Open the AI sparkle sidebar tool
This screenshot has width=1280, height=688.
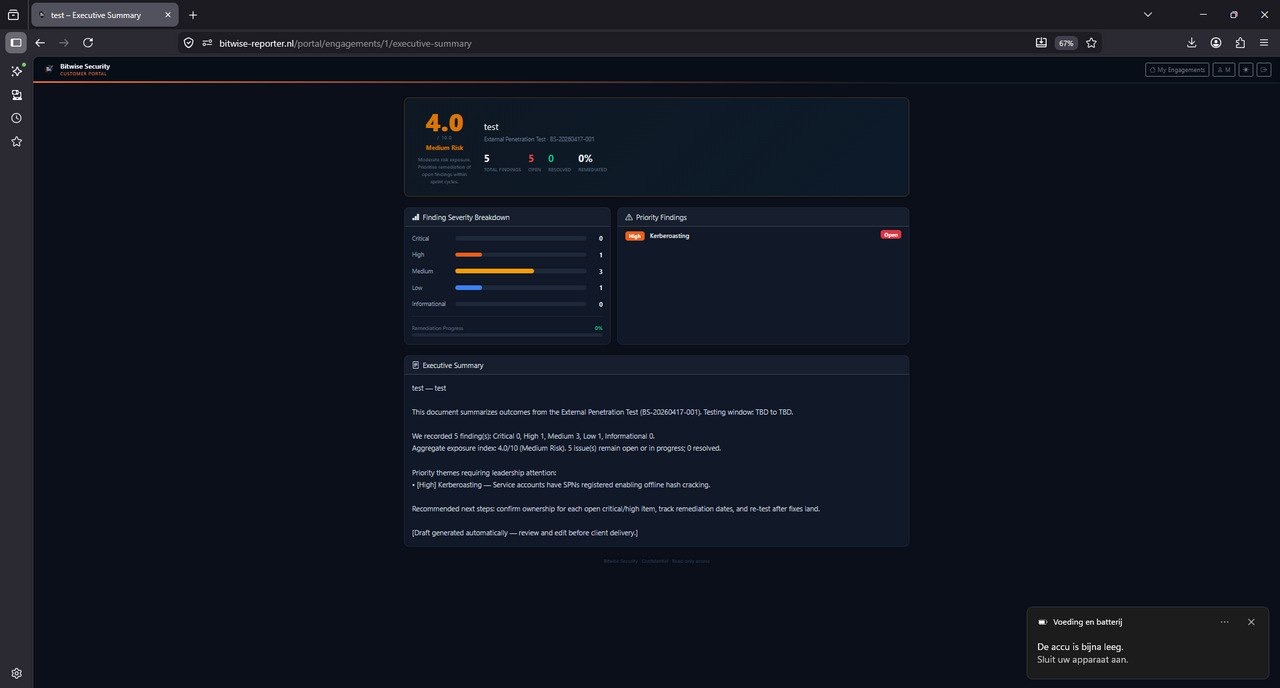[x=16, y=71]
